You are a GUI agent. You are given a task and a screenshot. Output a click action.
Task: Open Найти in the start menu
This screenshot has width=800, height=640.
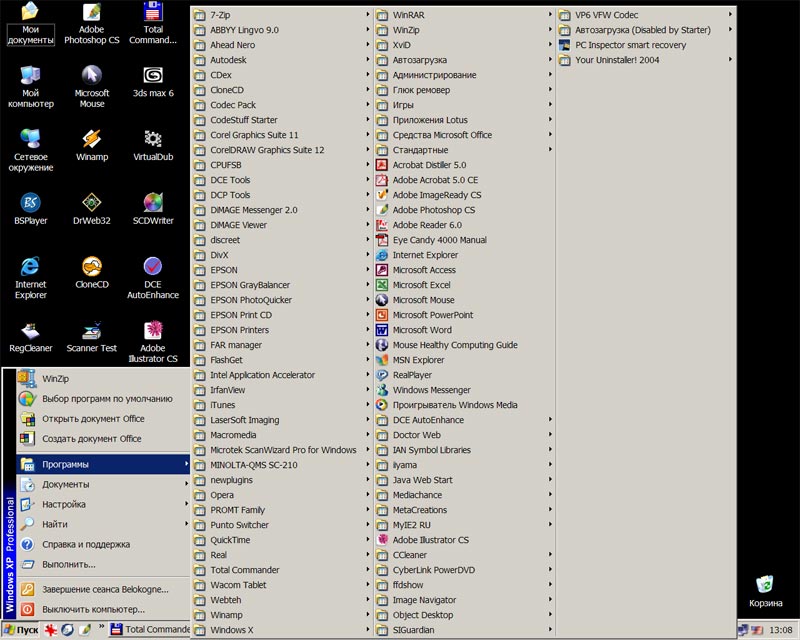tap(103, 524)
